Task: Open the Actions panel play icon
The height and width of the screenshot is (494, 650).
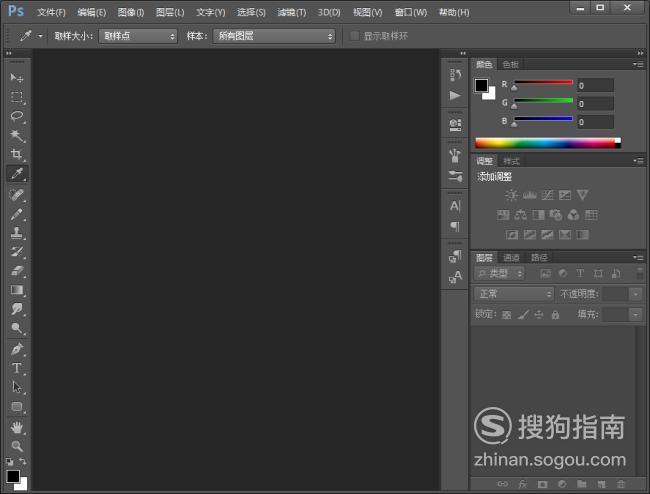Action: point(455,96)
